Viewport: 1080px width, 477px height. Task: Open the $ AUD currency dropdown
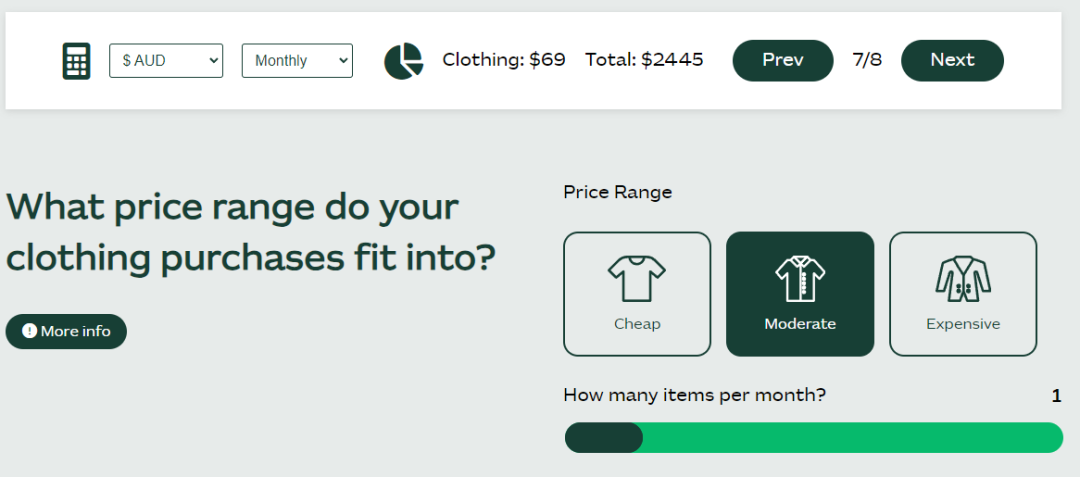click(x=166, y=61)
